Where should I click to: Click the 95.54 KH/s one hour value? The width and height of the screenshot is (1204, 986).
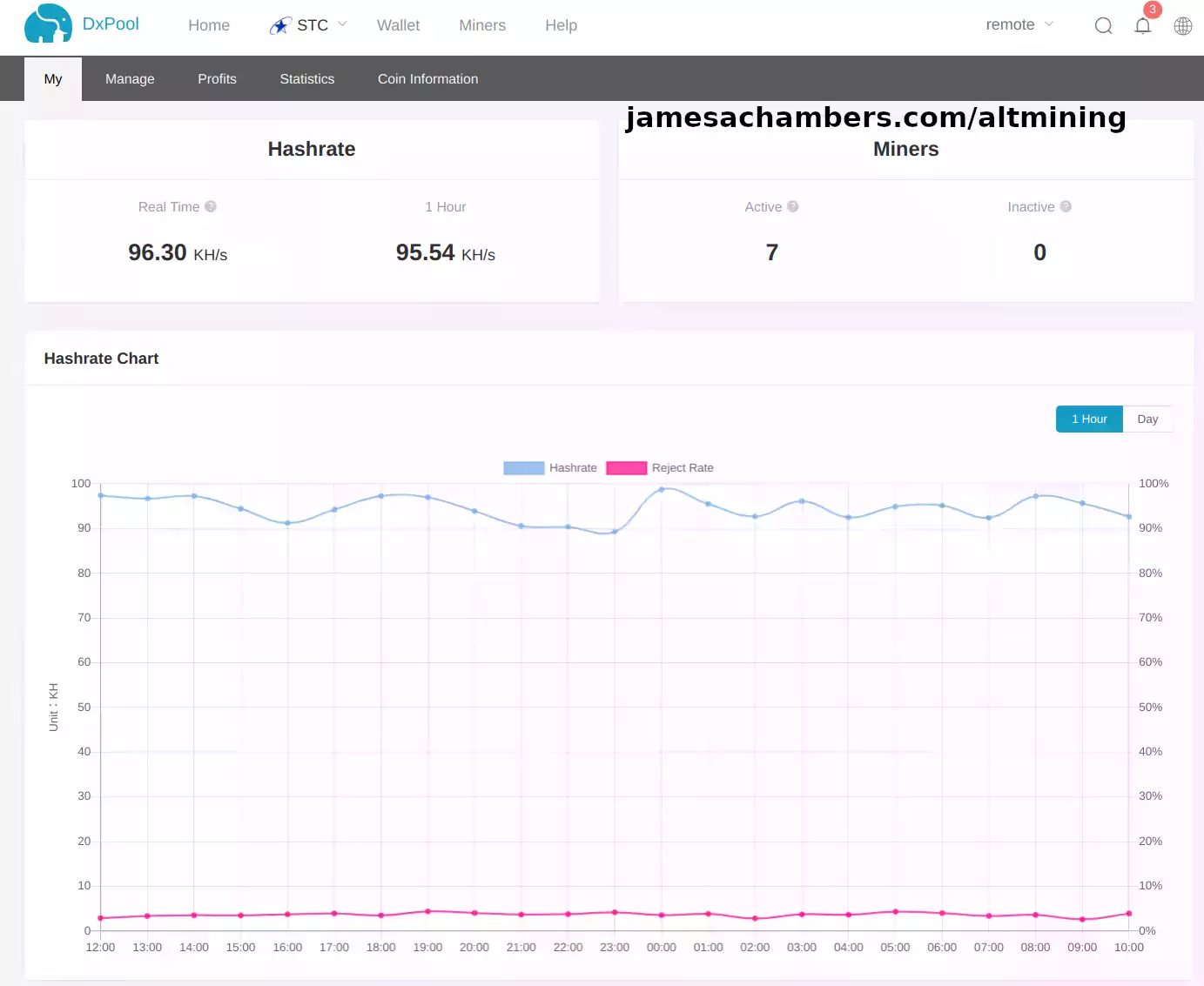click(x=446, y=252)
